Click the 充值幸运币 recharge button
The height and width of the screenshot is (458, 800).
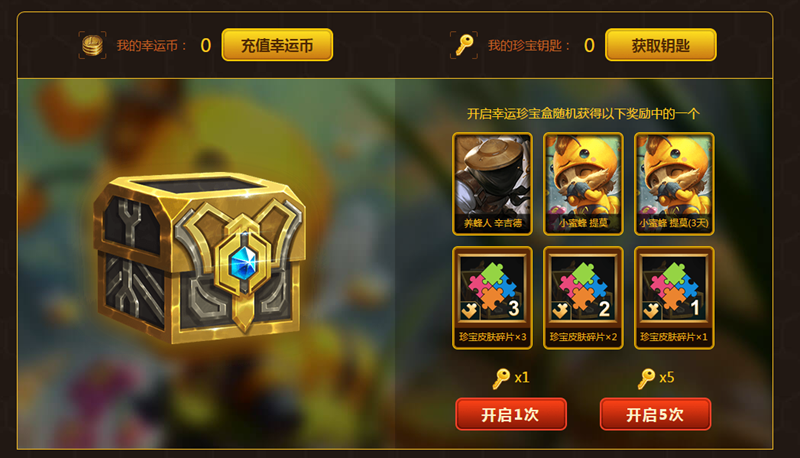(277, 45)
